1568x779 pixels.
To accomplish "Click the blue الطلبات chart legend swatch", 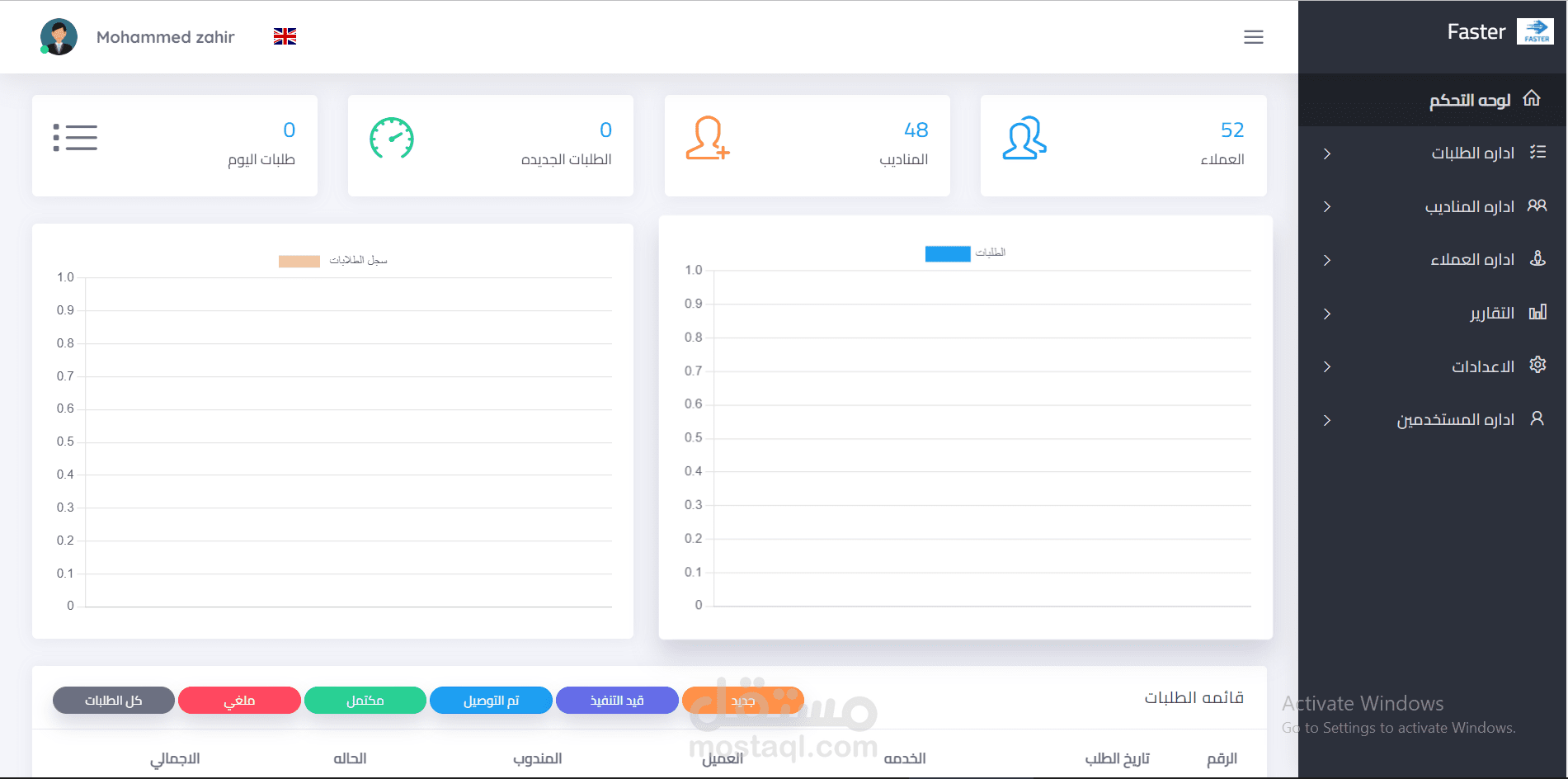I will [947, 253].
